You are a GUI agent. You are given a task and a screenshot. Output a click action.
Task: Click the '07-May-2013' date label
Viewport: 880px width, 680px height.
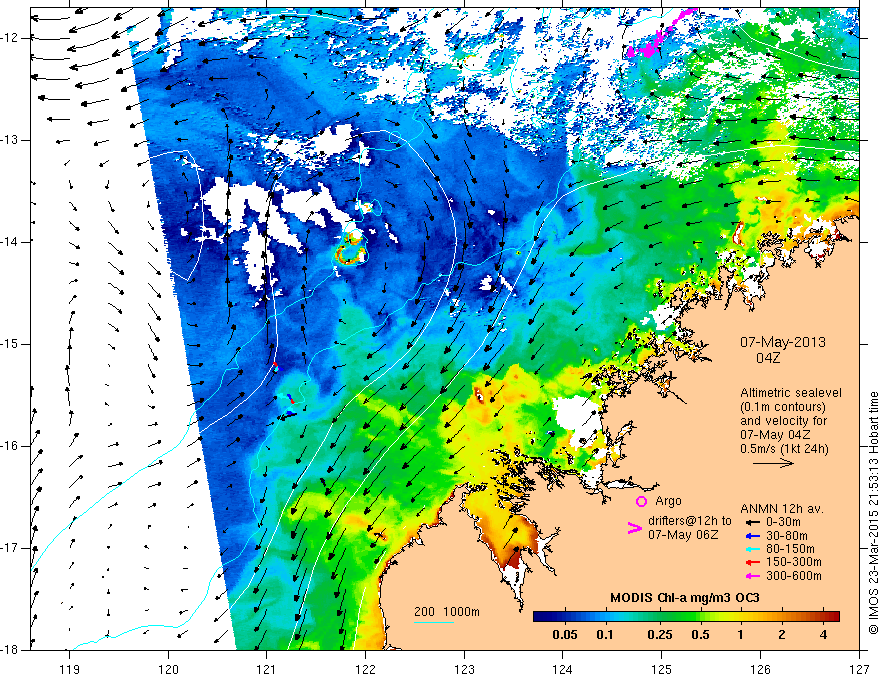(782, 342)
